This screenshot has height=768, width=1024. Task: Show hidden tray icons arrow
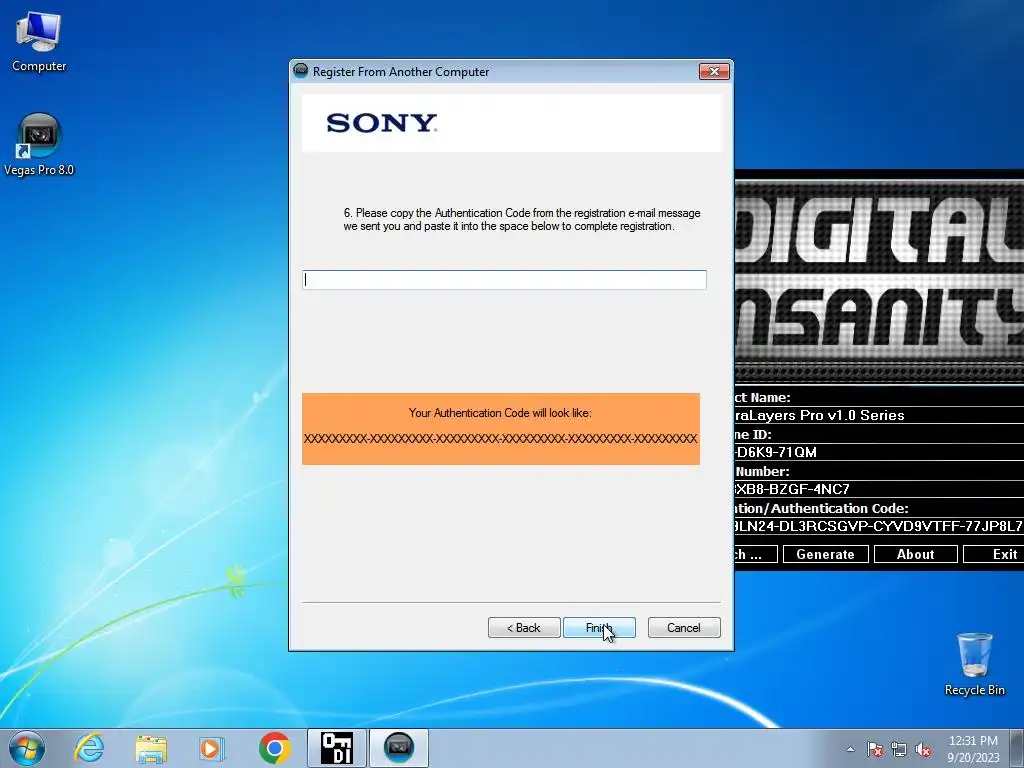click(x=850, y=749)
